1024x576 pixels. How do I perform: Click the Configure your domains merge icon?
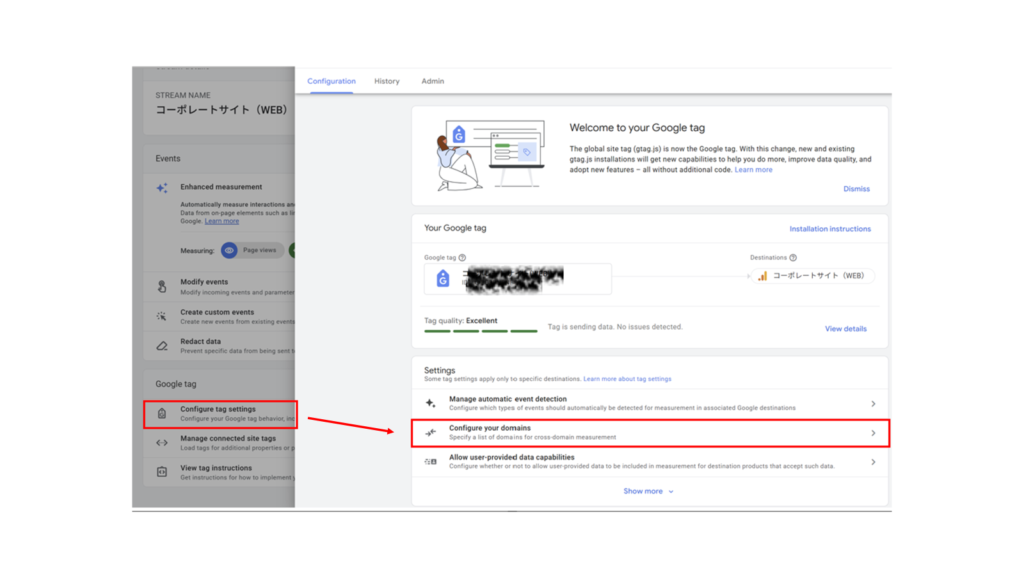pyautogui.click(x=430, y=432)
